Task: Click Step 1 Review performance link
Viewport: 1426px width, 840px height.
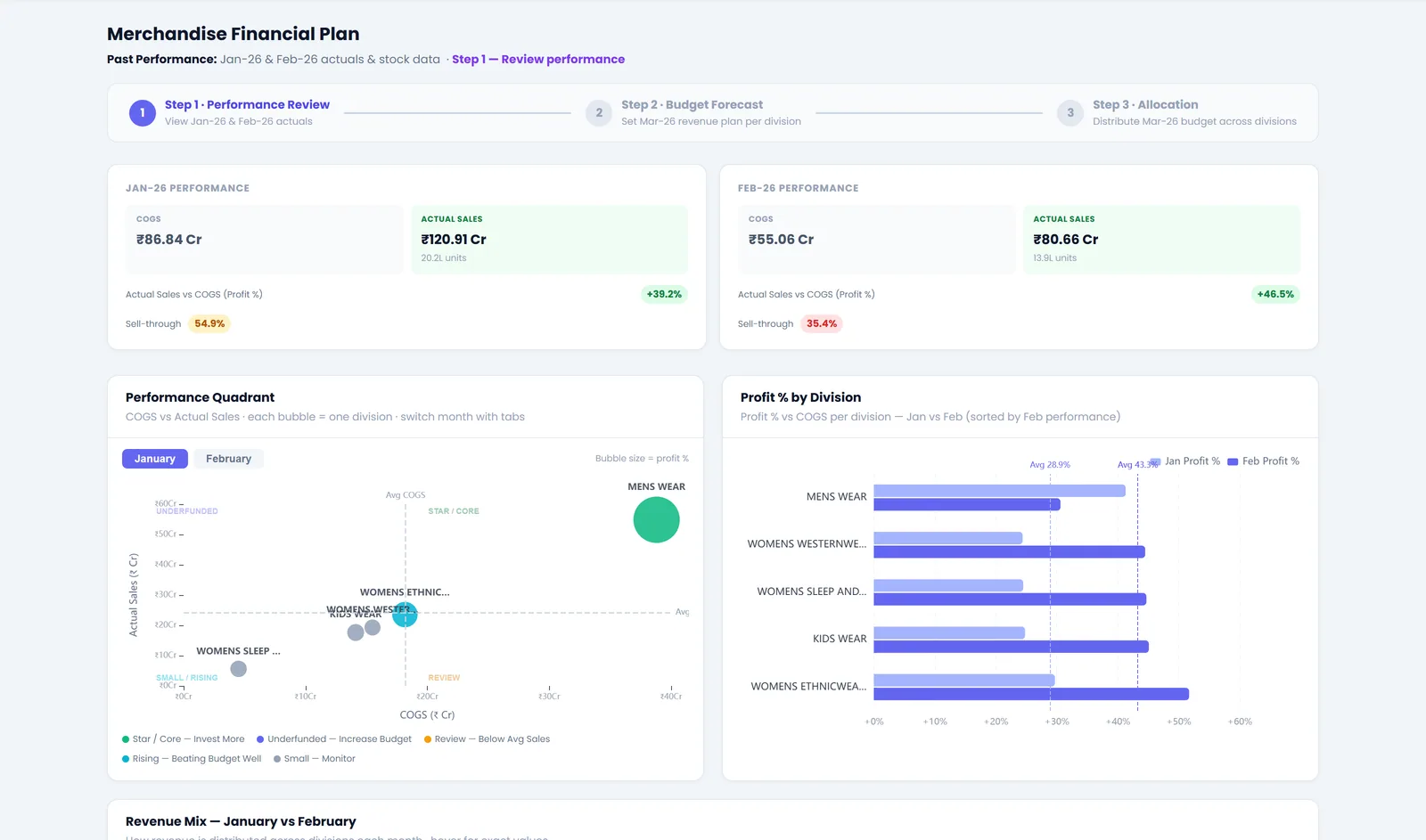Action: click(538, 60)
